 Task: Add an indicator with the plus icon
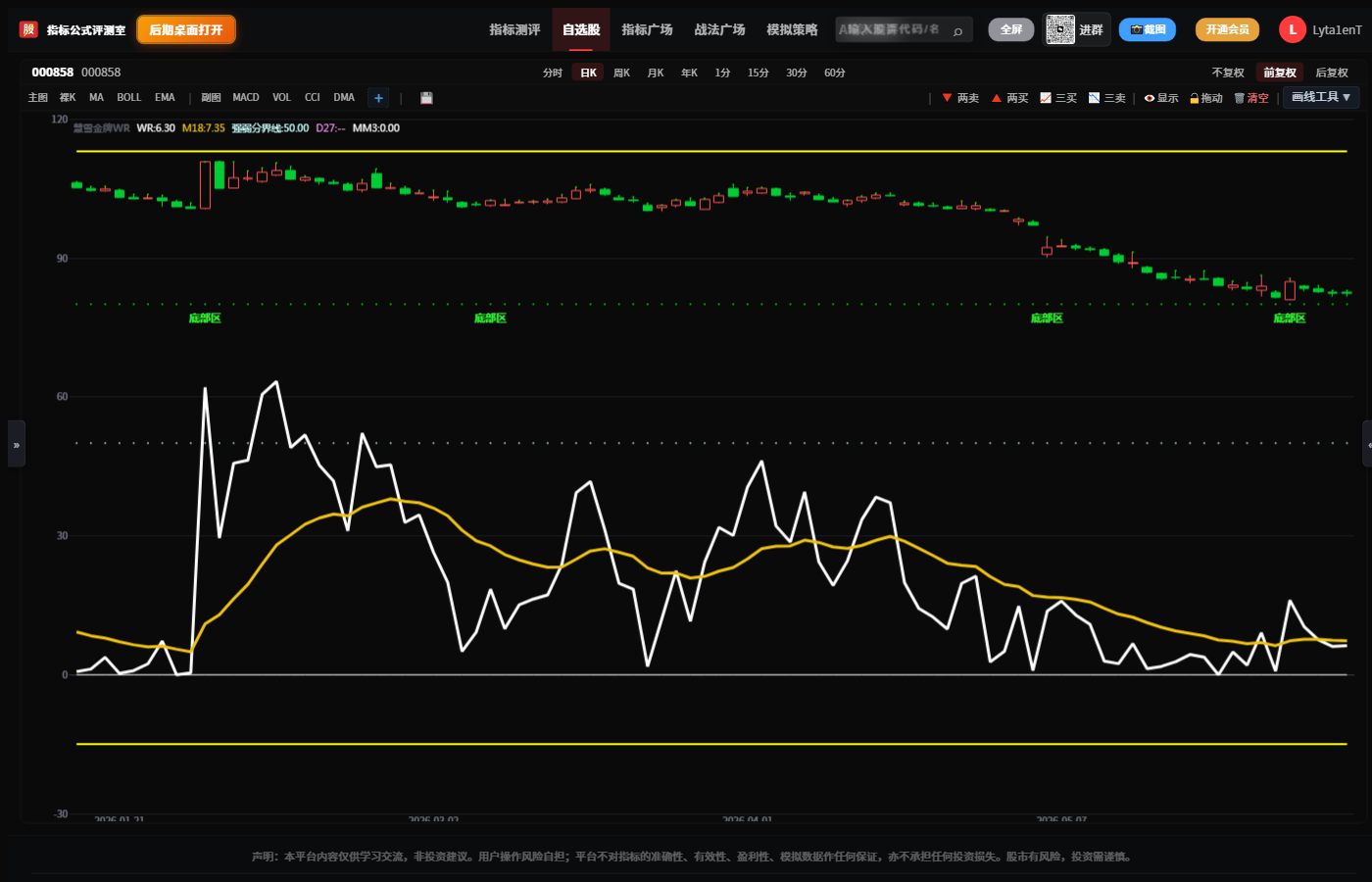tap(378, 98)
